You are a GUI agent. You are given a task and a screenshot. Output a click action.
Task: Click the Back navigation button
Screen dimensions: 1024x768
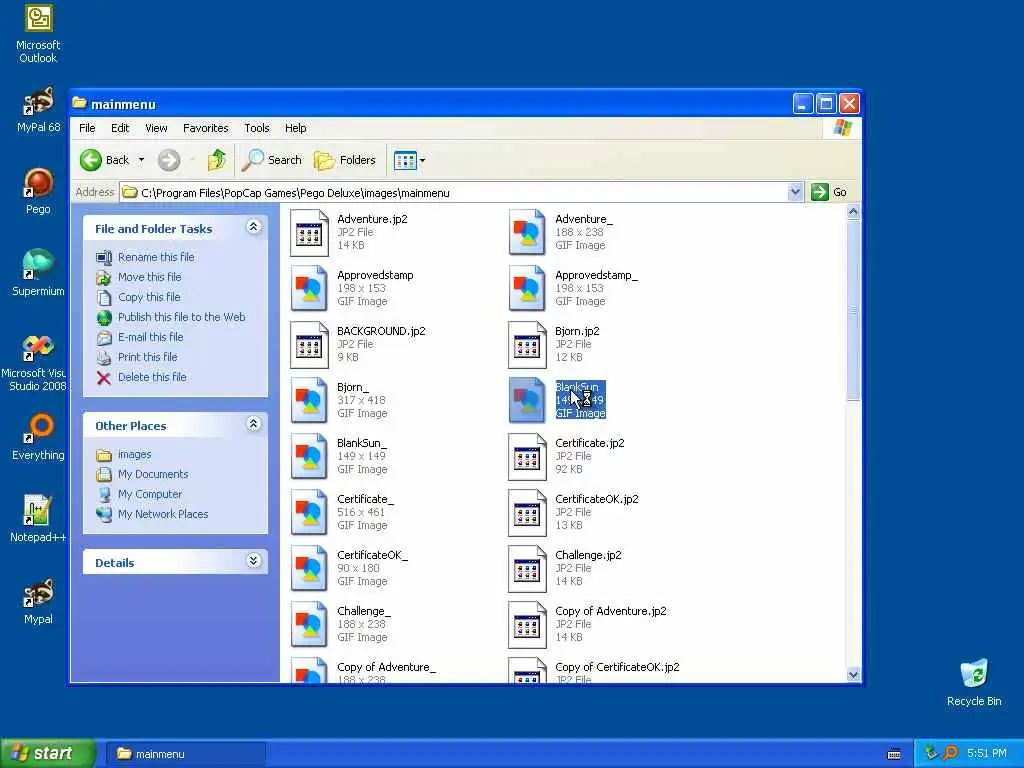pos(104,160)
